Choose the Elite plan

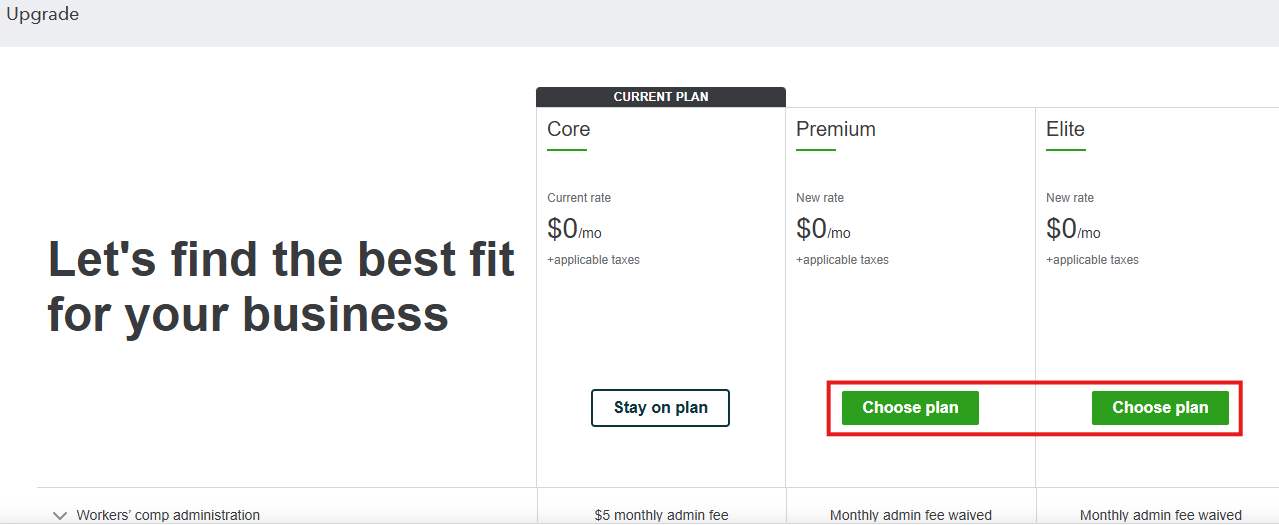click(1160, 408)
